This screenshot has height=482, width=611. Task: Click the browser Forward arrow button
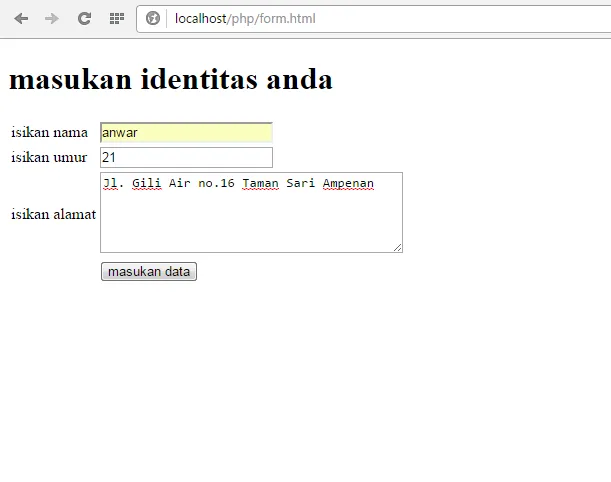click(52, 18)
